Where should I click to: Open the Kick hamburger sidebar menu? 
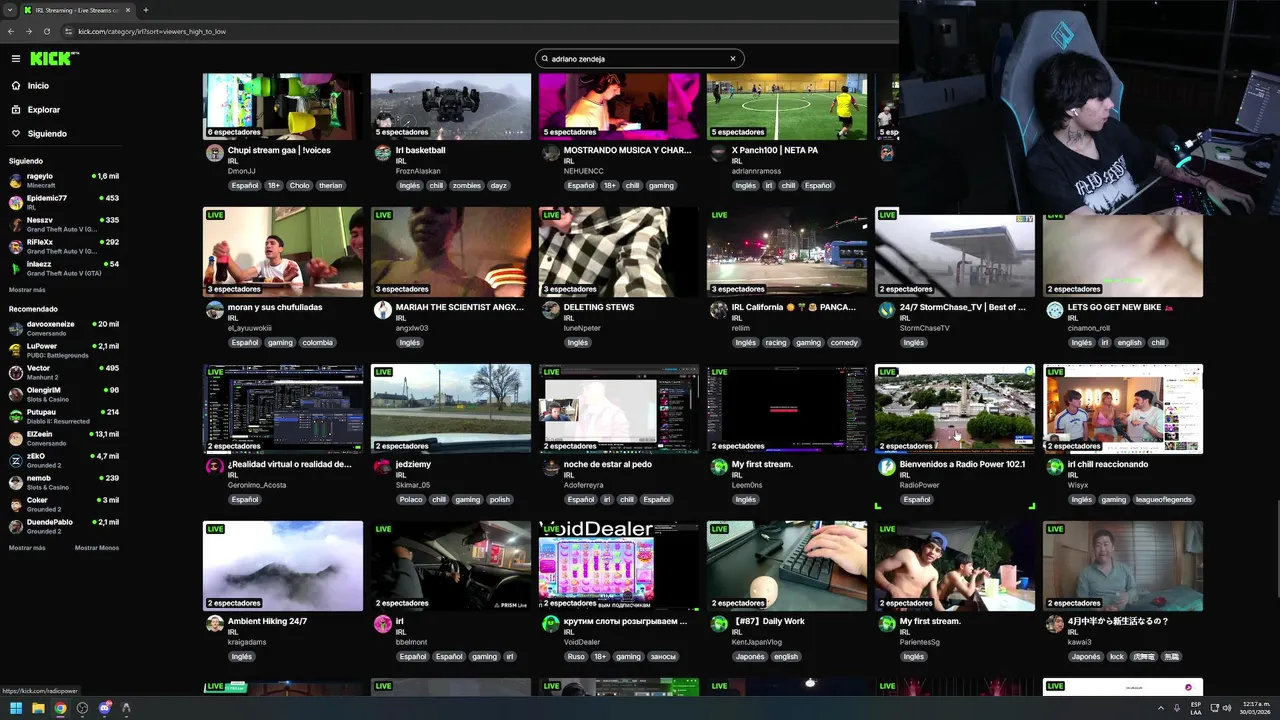(x=15, y=58)
